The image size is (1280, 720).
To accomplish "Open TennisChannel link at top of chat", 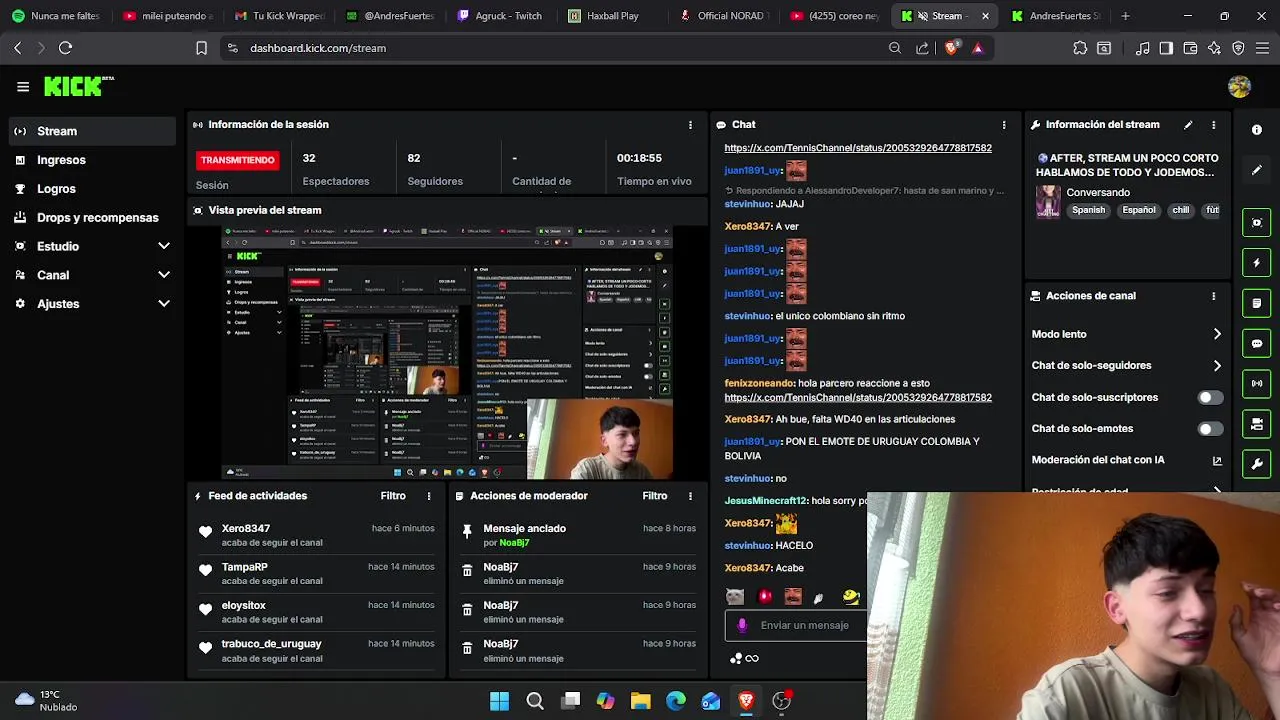I will click(858, 148).
